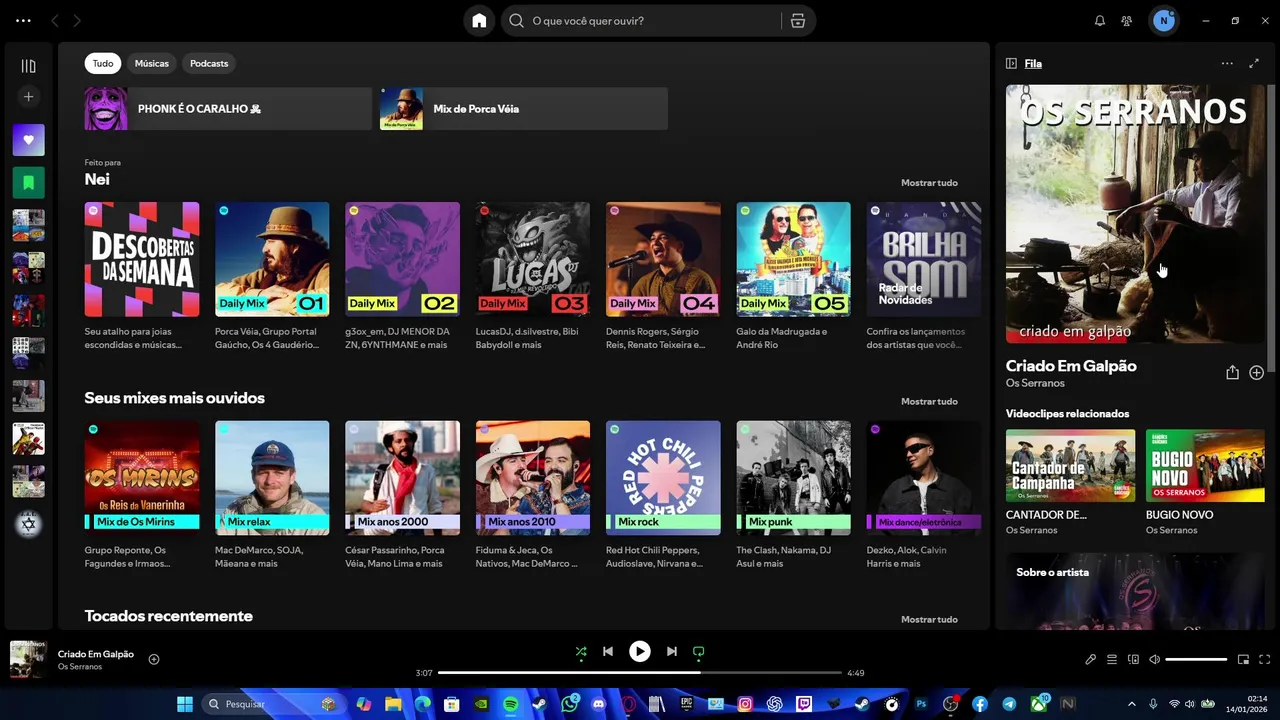Open Radar de Novidades card
The width and height of the screenshot is (1280, 720).
(x=924, y=276)
